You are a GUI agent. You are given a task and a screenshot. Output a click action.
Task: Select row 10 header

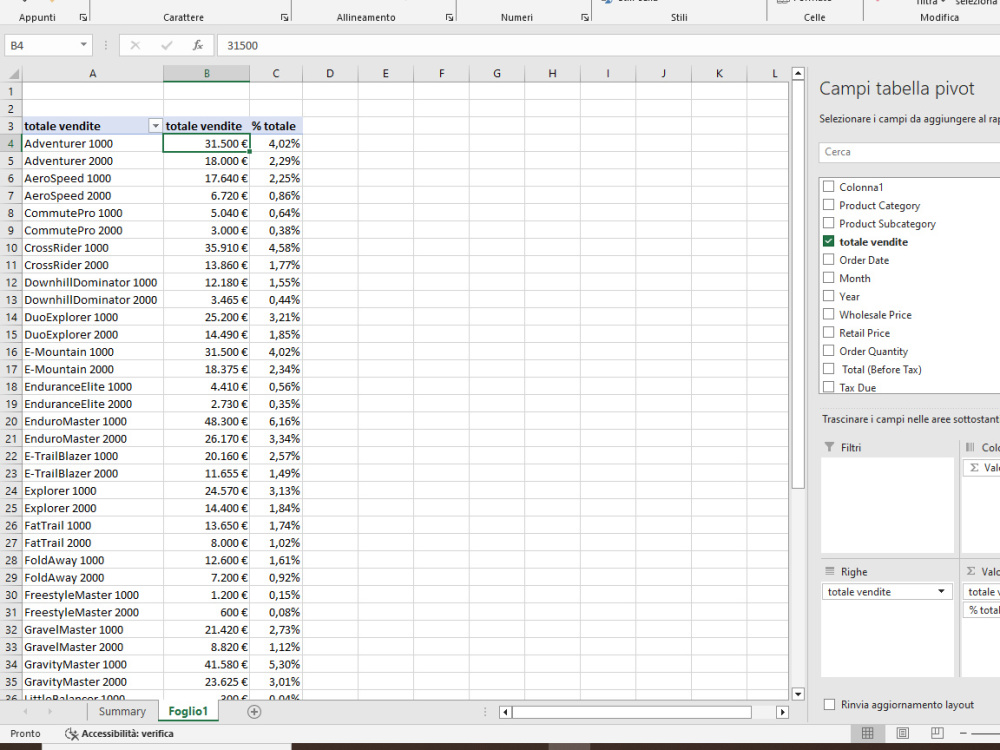pos(11,247)
